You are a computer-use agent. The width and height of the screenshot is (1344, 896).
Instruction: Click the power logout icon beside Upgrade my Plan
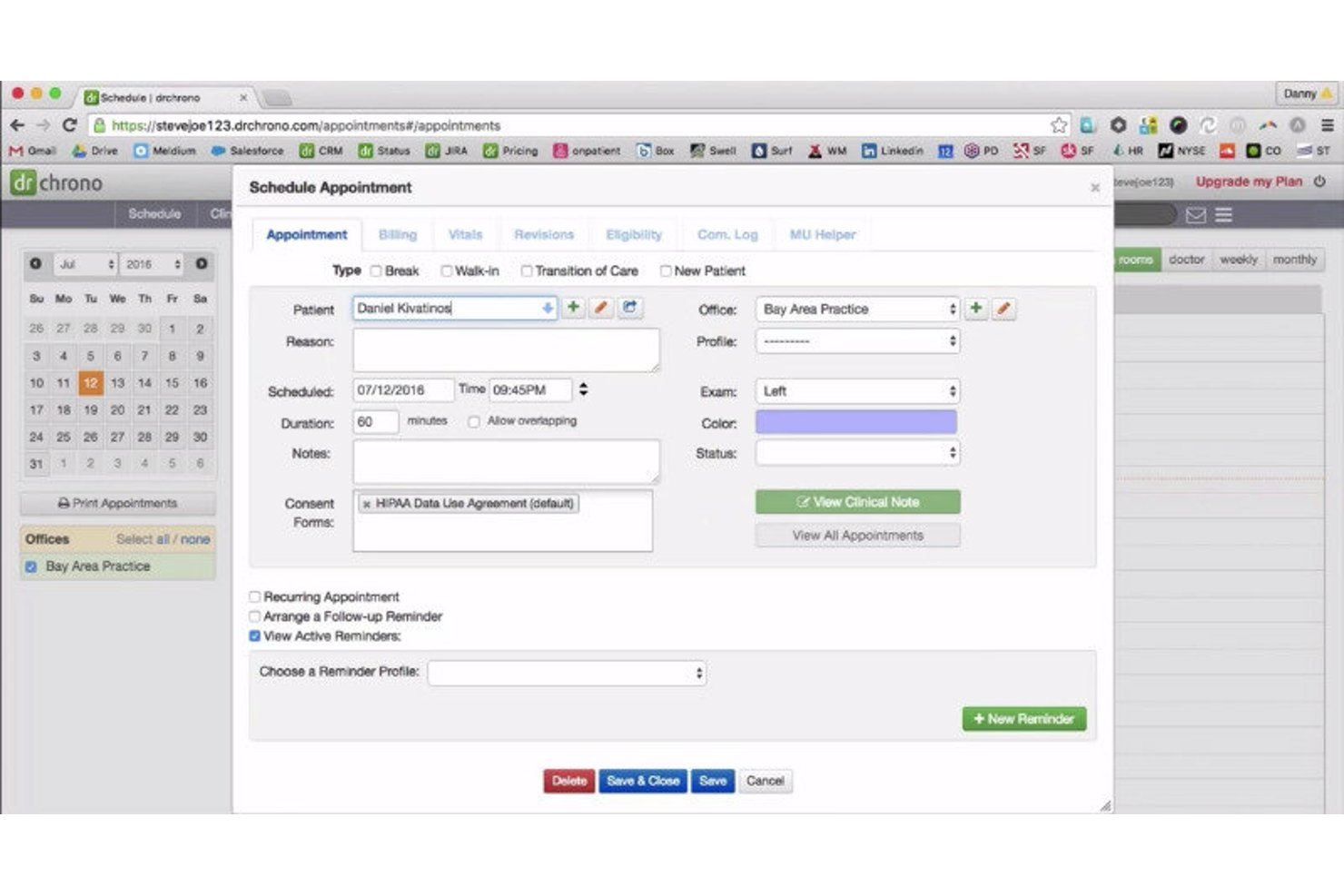click(1319, 182)
